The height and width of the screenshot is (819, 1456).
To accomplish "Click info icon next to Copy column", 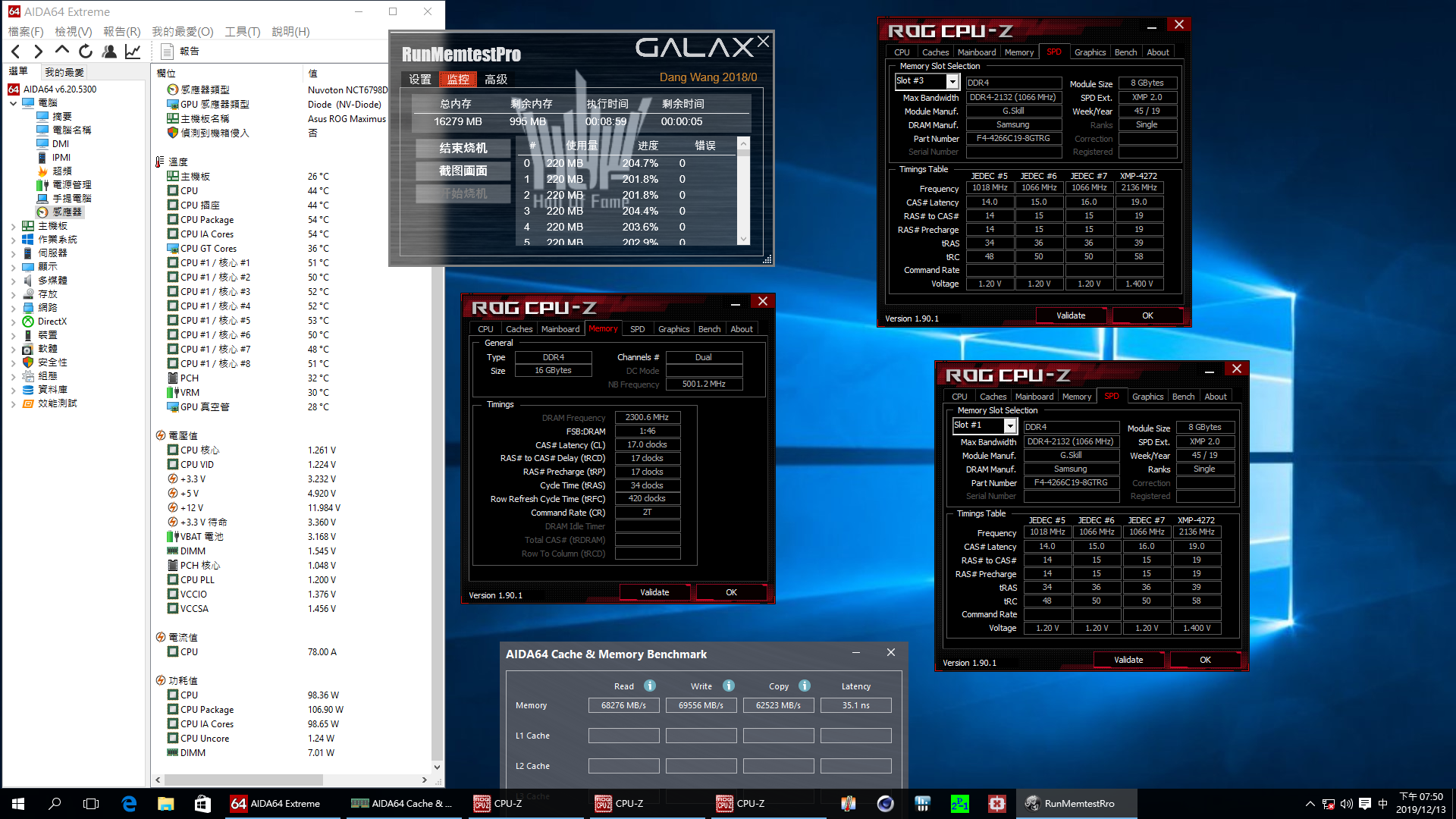I will pos(805,686).
